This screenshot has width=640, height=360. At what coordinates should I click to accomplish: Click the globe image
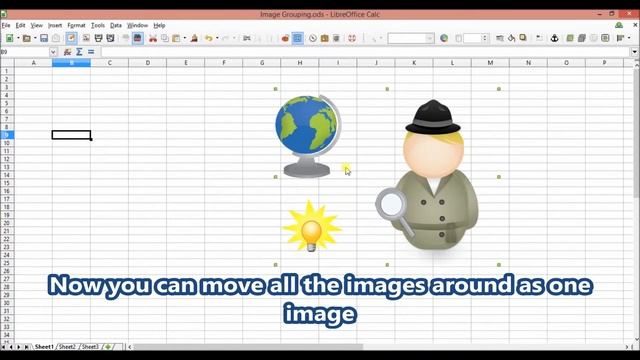[308, 136]
